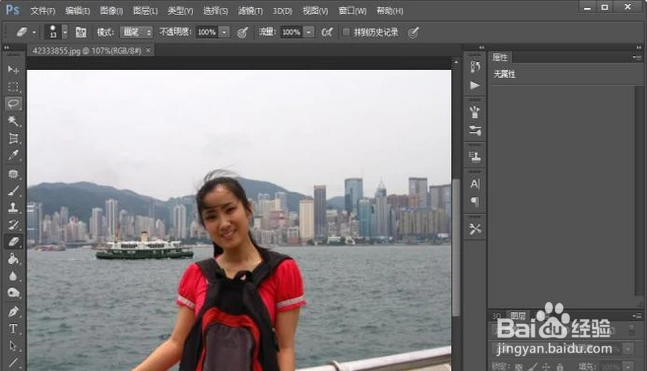The height and width of the screenshot is (371, 647).
Task: Open the 选择(S) menu
Action: (x=215, y=11)
